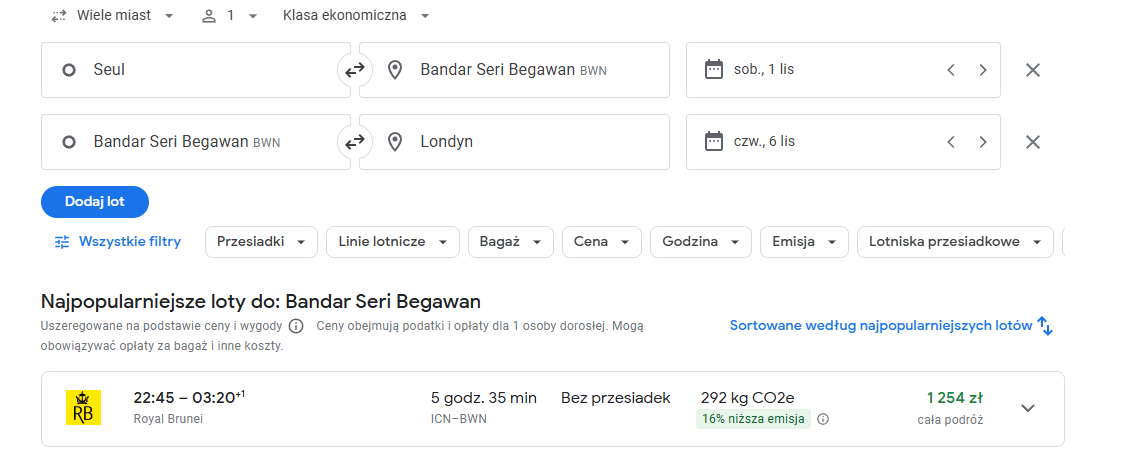The image size is (1127, 473).
Task: Click the filter sliders icon
Action: coord(63,242)
